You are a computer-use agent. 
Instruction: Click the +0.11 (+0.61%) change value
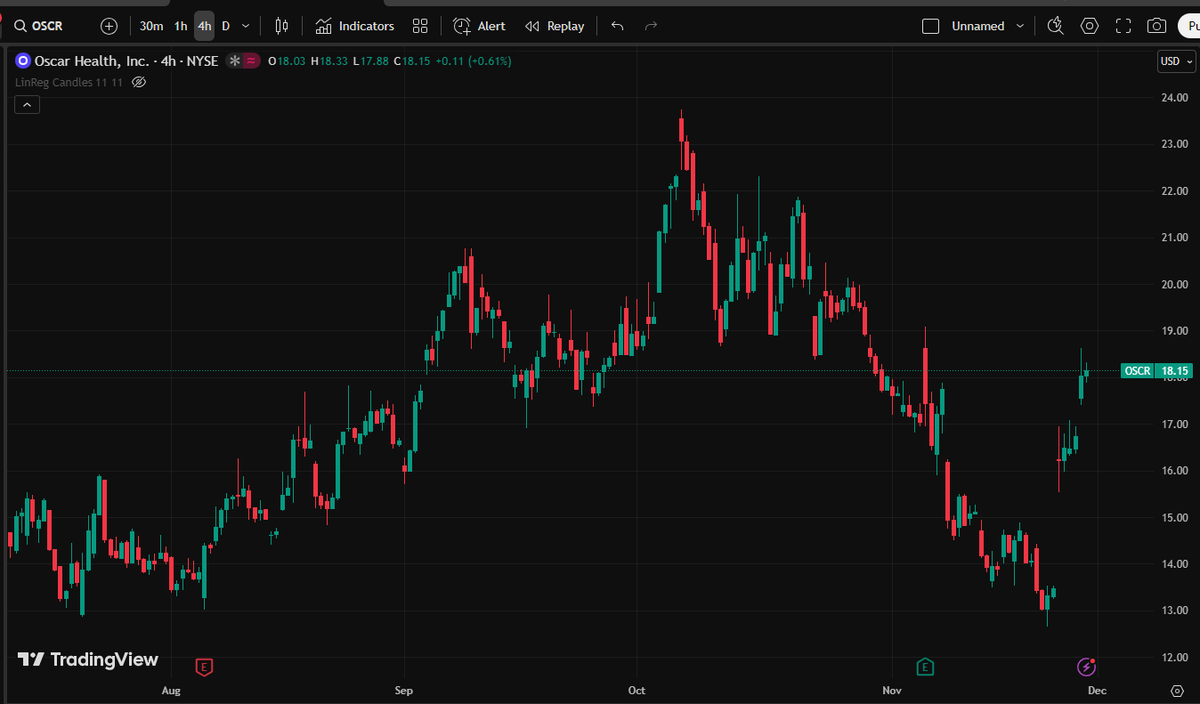473,61
